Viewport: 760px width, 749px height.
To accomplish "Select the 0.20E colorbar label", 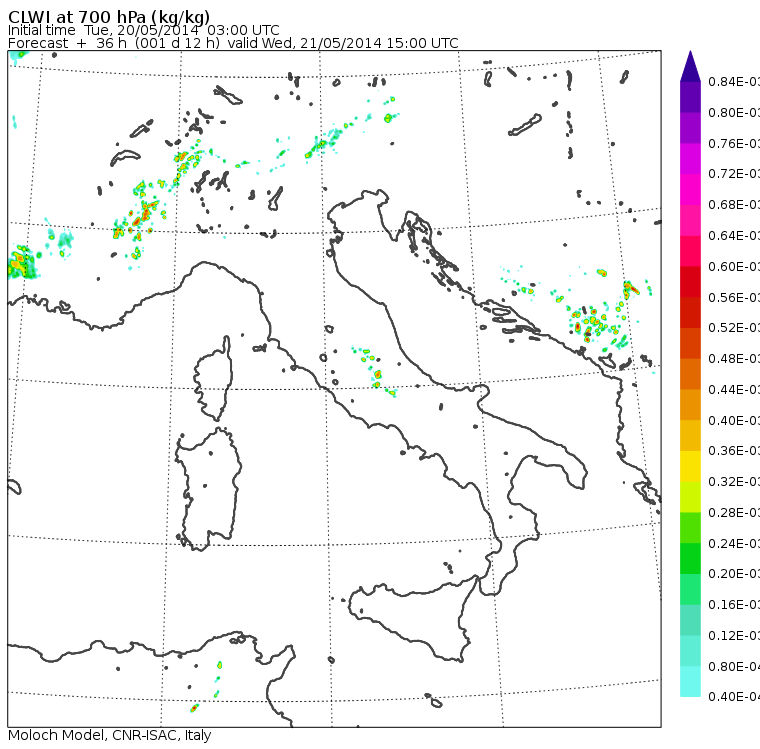I will (x=734, y=574).
